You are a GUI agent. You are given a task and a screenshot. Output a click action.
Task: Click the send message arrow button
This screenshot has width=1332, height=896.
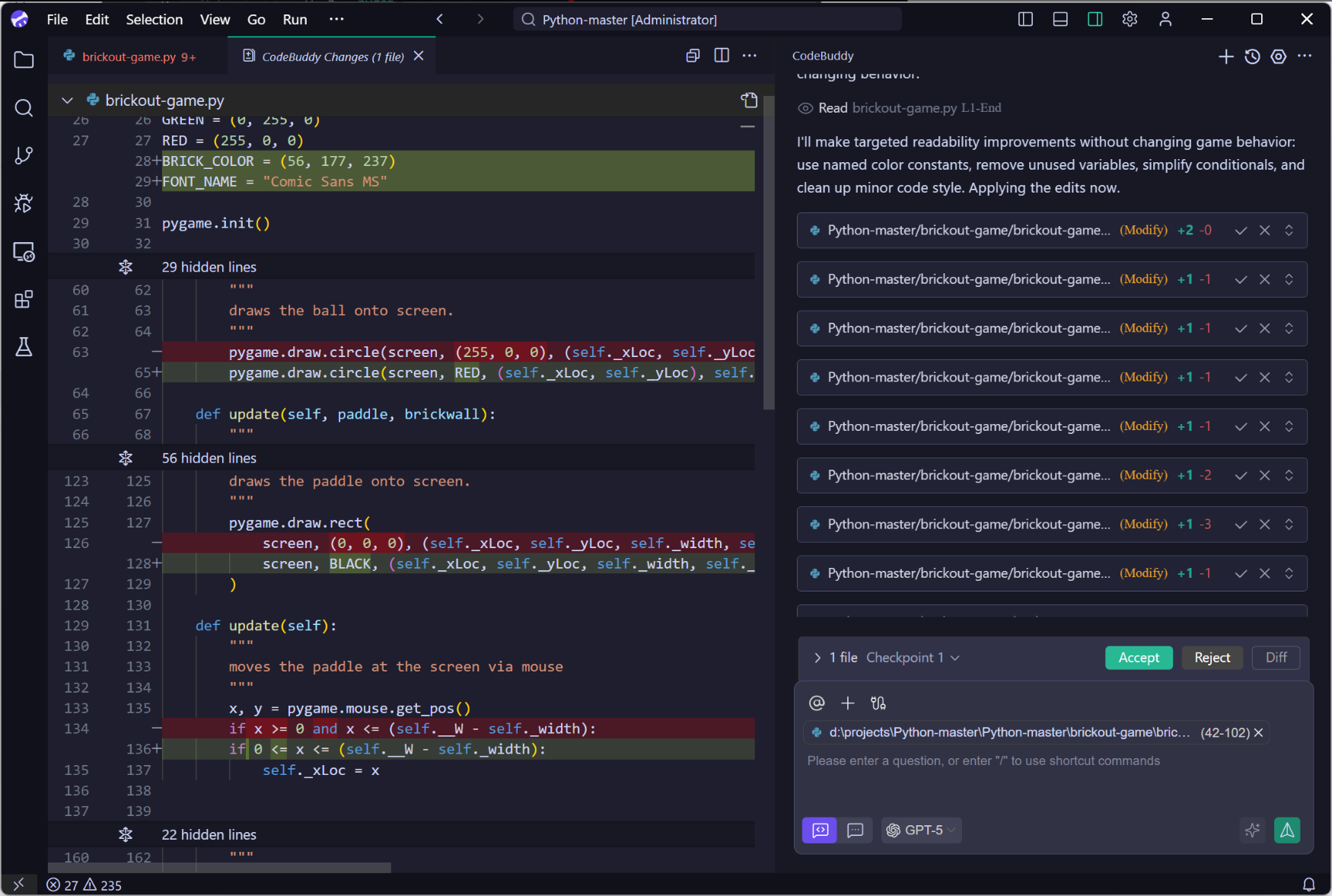pyautogui.click(x=1287, y=830)
